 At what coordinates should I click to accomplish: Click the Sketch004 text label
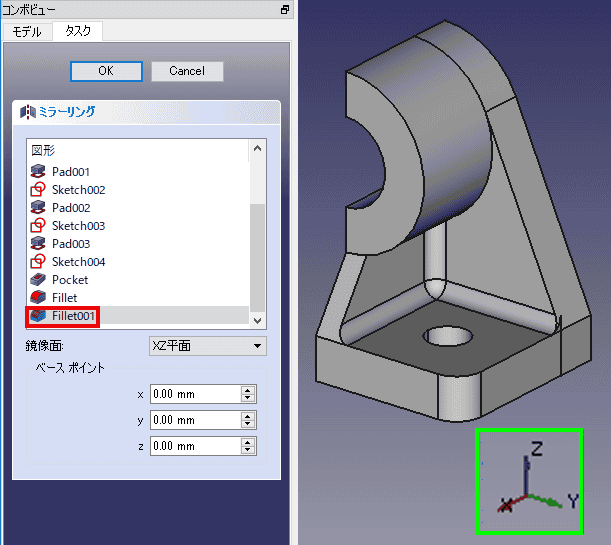click(79, 262)
